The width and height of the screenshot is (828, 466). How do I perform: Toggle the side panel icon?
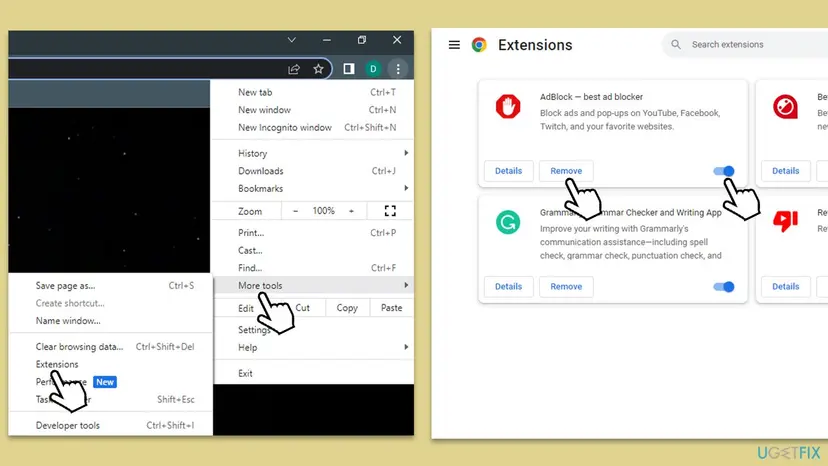point(349,69)
